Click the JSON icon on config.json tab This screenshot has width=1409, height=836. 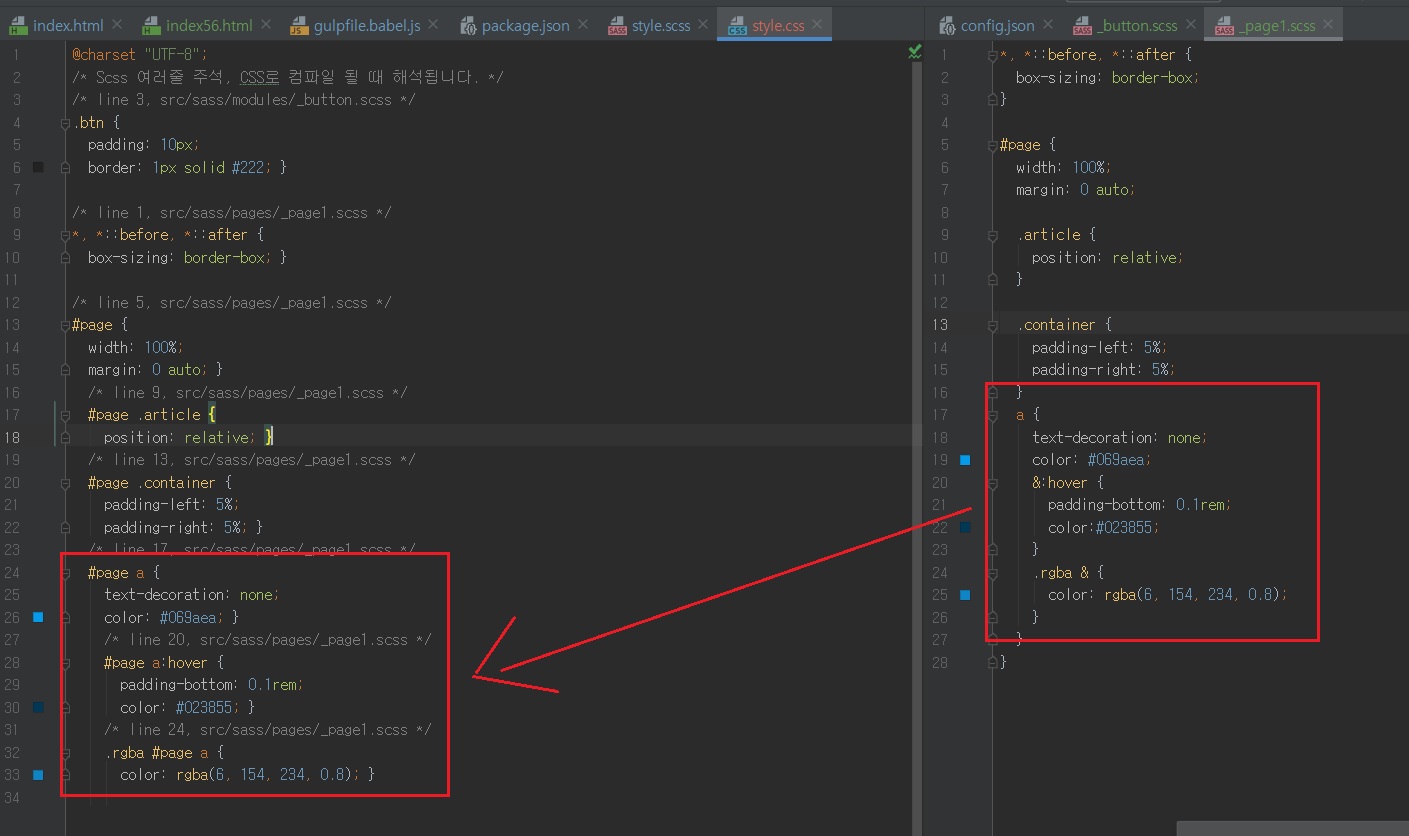click(946, 27)
